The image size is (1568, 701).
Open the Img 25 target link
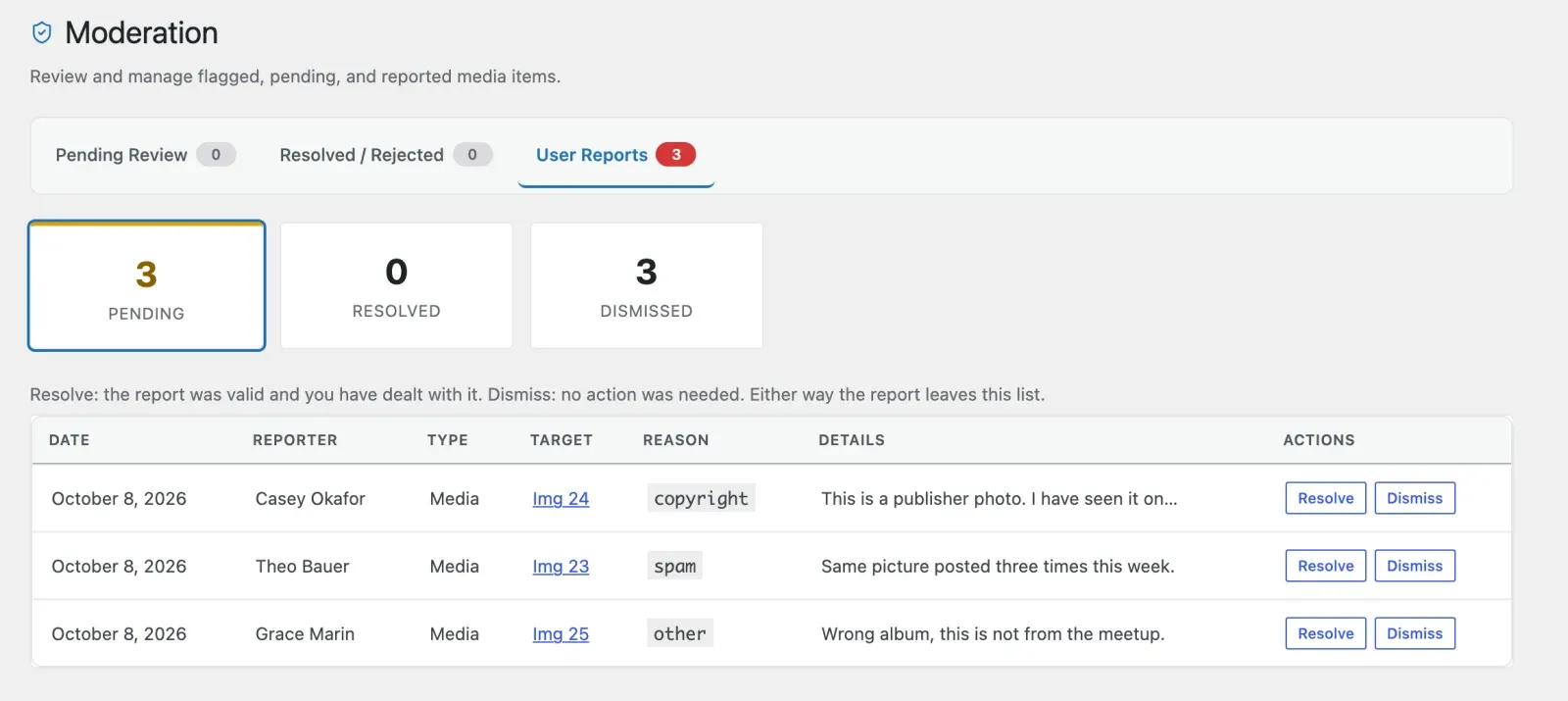coord(561,634)
